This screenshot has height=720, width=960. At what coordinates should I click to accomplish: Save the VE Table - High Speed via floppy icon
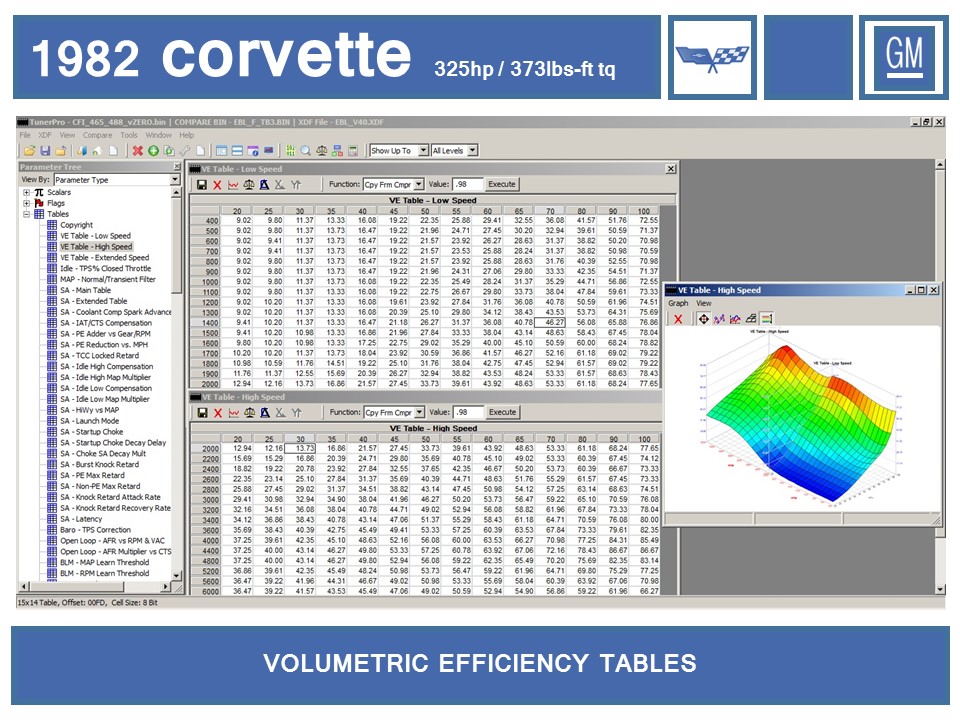[x=202, y=413]
